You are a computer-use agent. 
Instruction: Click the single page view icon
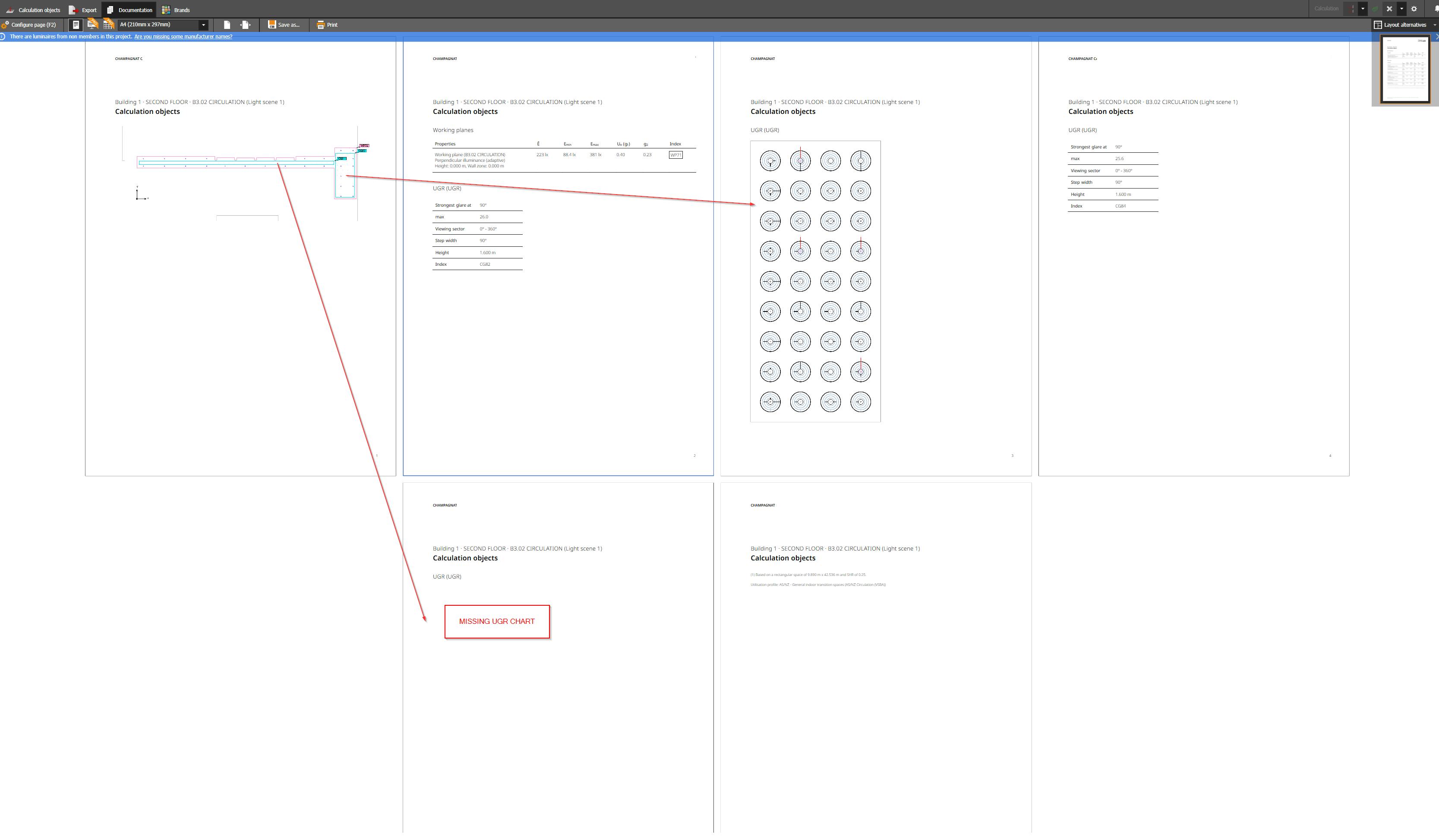click(227, 25)
